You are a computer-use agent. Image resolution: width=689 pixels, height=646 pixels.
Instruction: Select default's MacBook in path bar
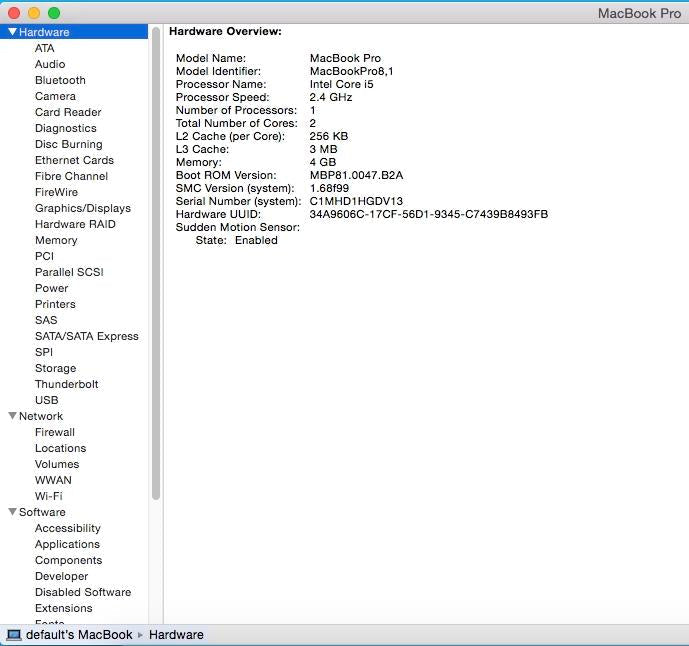point(79,635)
